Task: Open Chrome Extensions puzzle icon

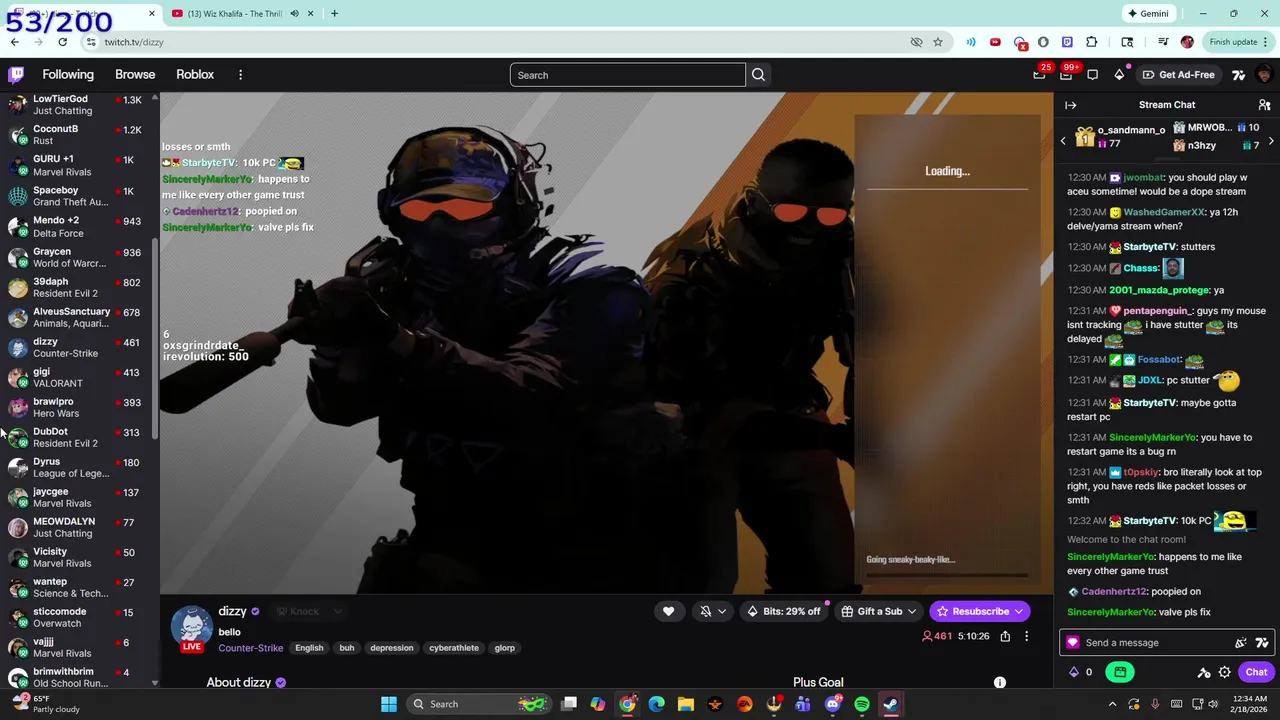Action: point(1092,42)
